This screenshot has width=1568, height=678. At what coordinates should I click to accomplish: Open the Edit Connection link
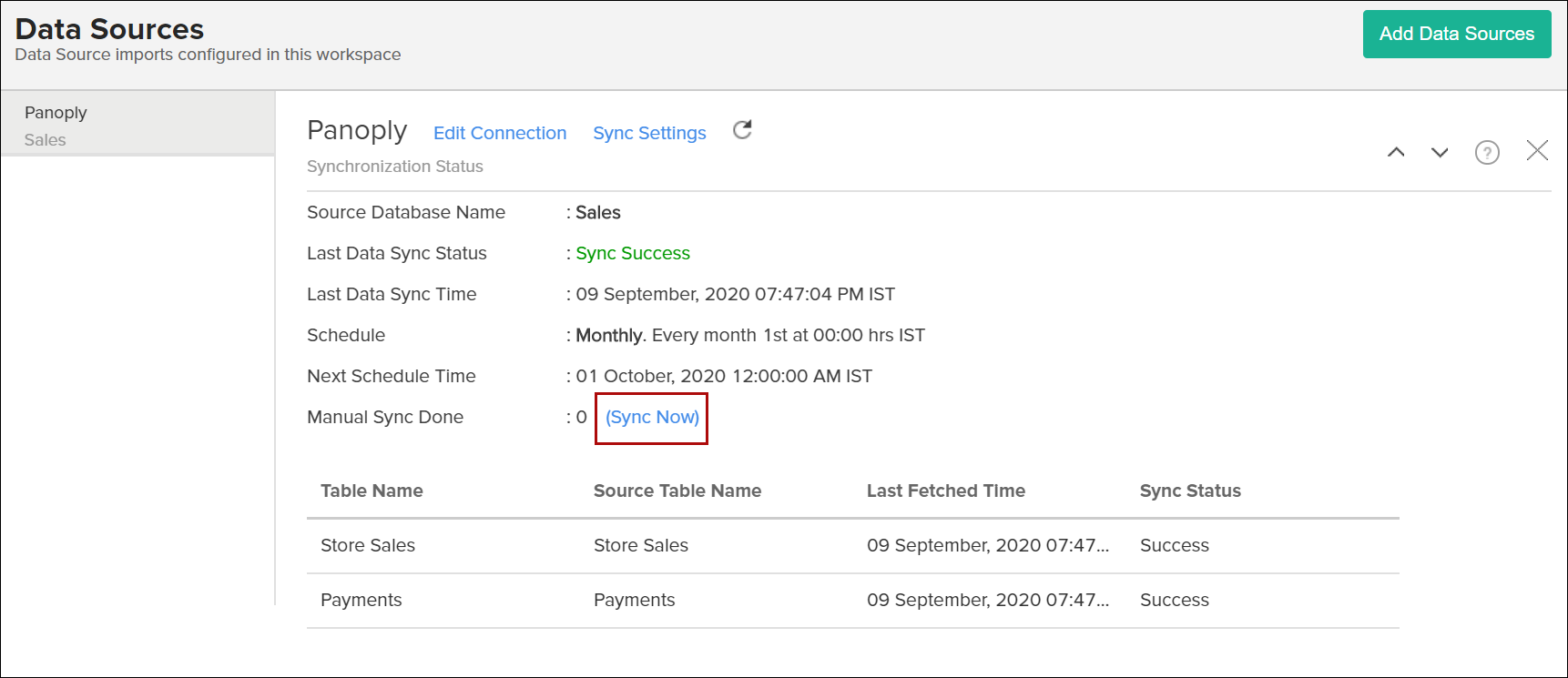pos(500,134)
